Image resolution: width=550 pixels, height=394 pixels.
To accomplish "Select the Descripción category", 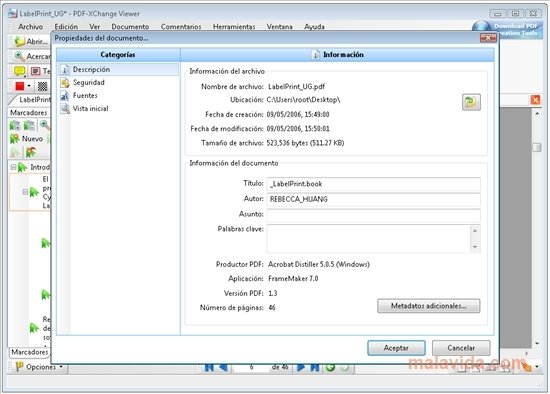I will pyautogui.click(x=119, y=69).
